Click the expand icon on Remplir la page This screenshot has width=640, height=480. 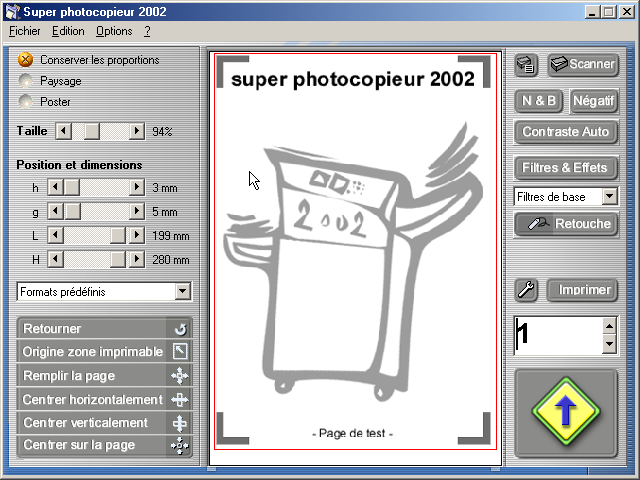coord(180,376)
